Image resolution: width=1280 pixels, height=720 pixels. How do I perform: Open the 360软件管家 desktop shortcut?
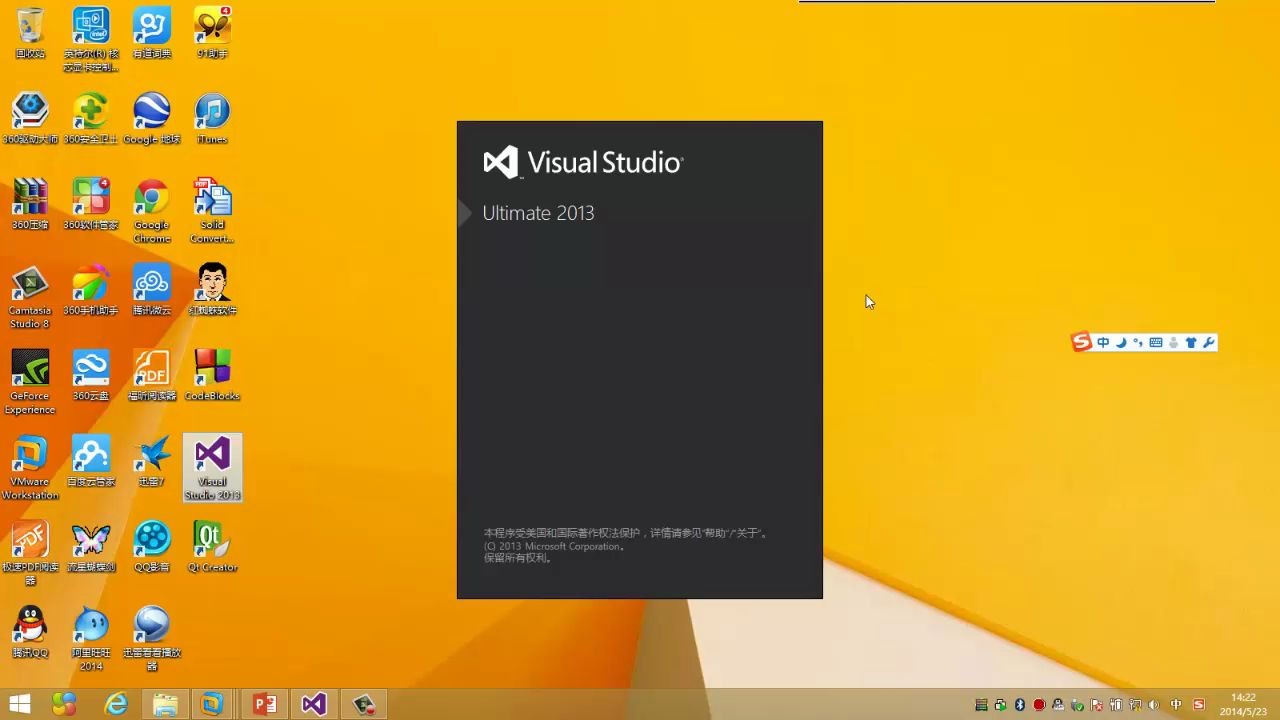pos(91,205)
